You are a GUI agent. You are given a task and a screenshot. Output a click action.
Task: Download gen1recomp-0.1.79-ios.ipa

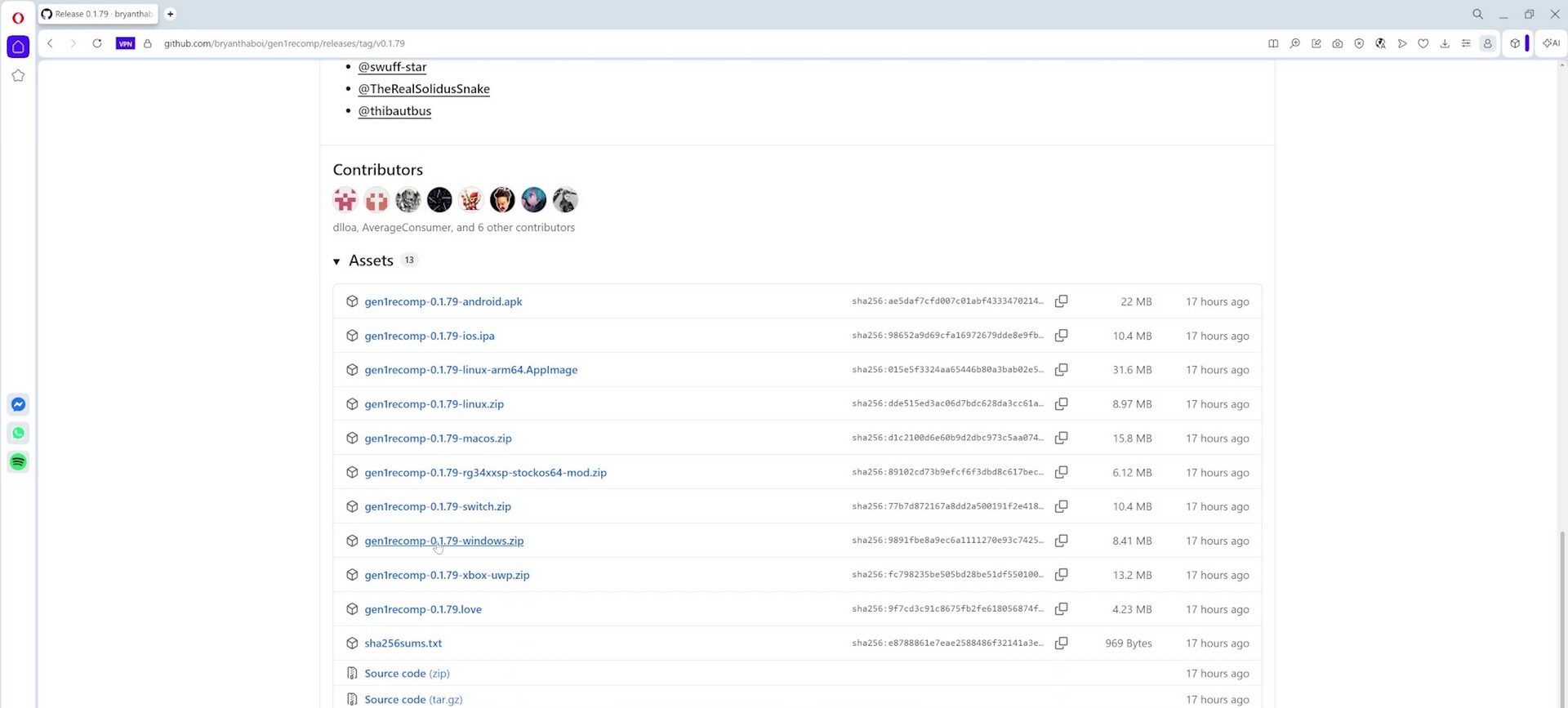pyautogui.click(x=430, y=336)
